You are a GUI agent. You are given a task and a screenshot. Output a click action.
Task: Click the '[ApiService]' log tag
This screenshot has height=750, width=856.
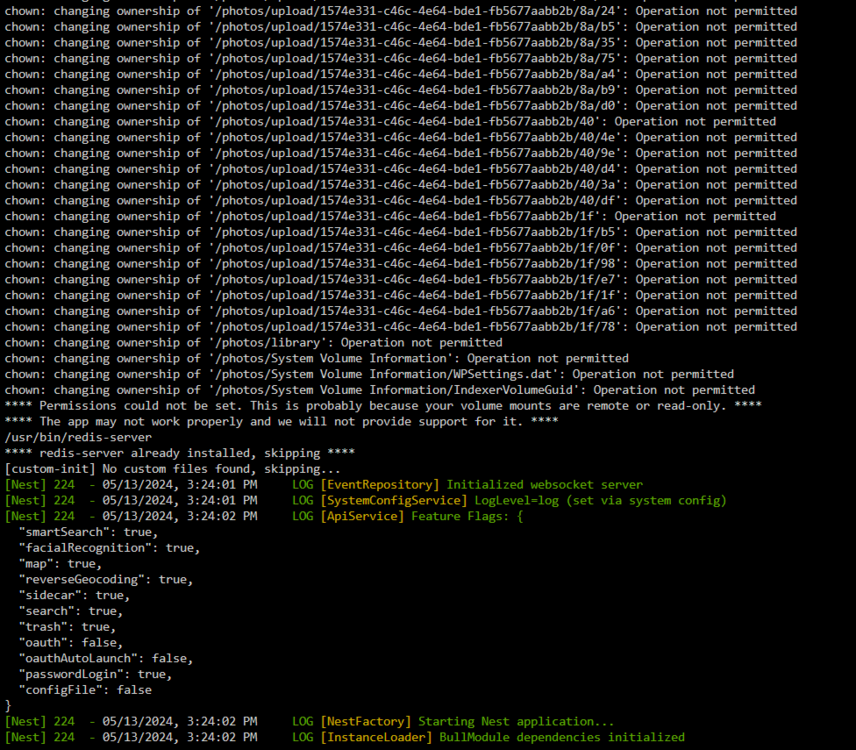point(362,517)
